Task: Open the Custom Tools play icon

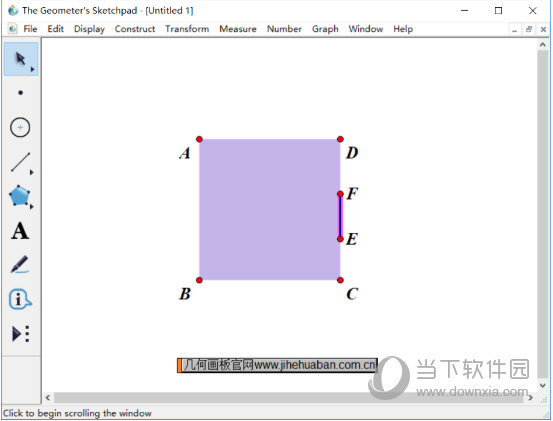Action: pos(21,334)
